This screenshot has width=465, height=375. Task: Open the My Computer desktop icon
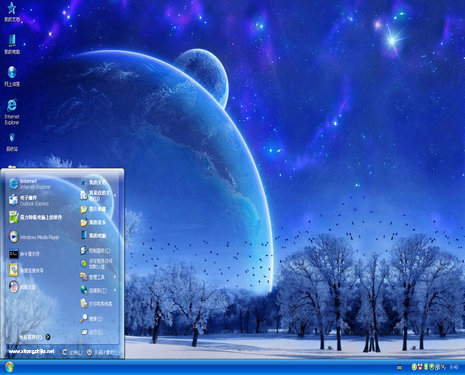(x=12, y=44)
